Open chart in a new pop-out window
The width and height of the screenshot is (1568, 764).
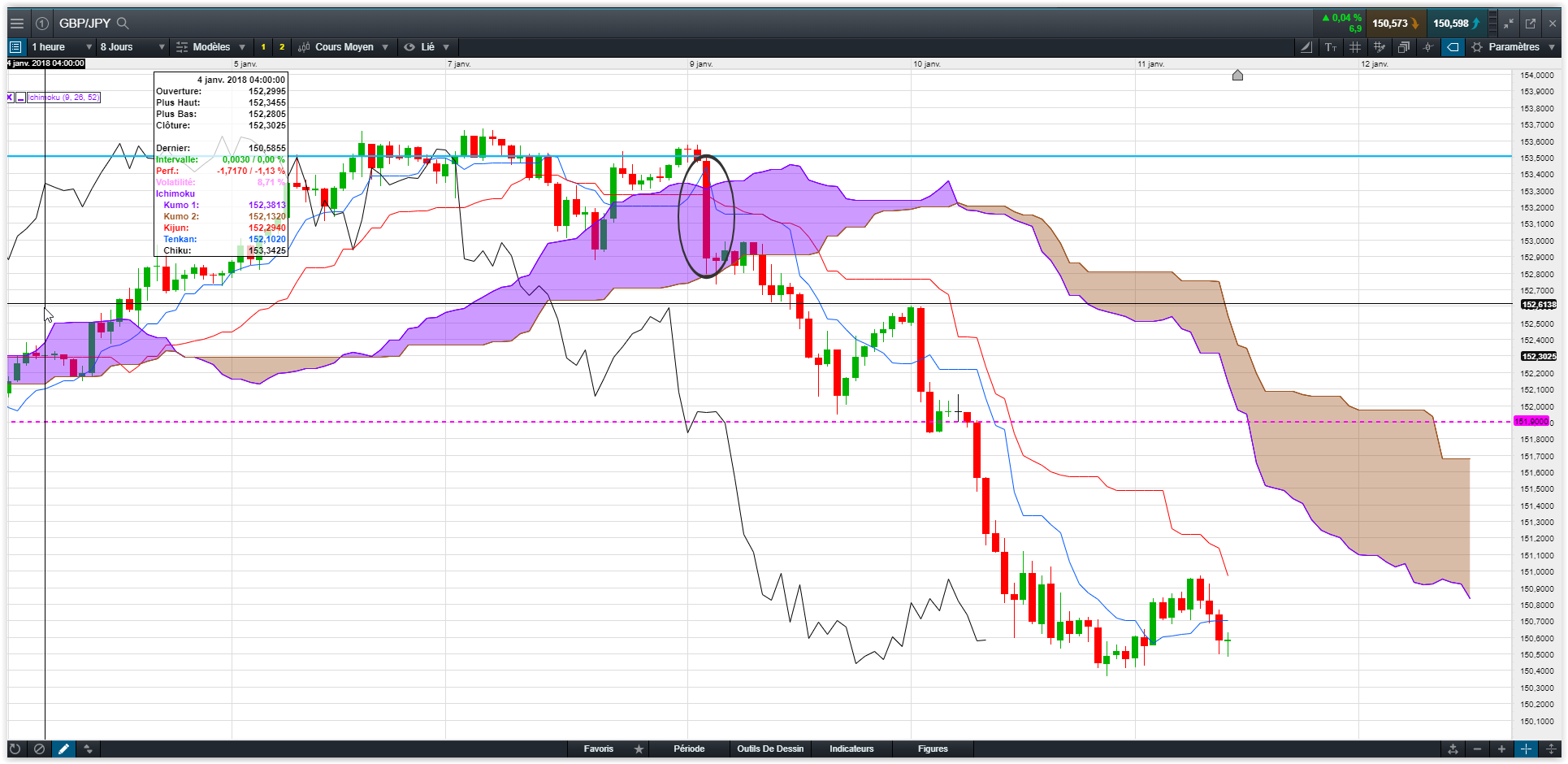1531,24
